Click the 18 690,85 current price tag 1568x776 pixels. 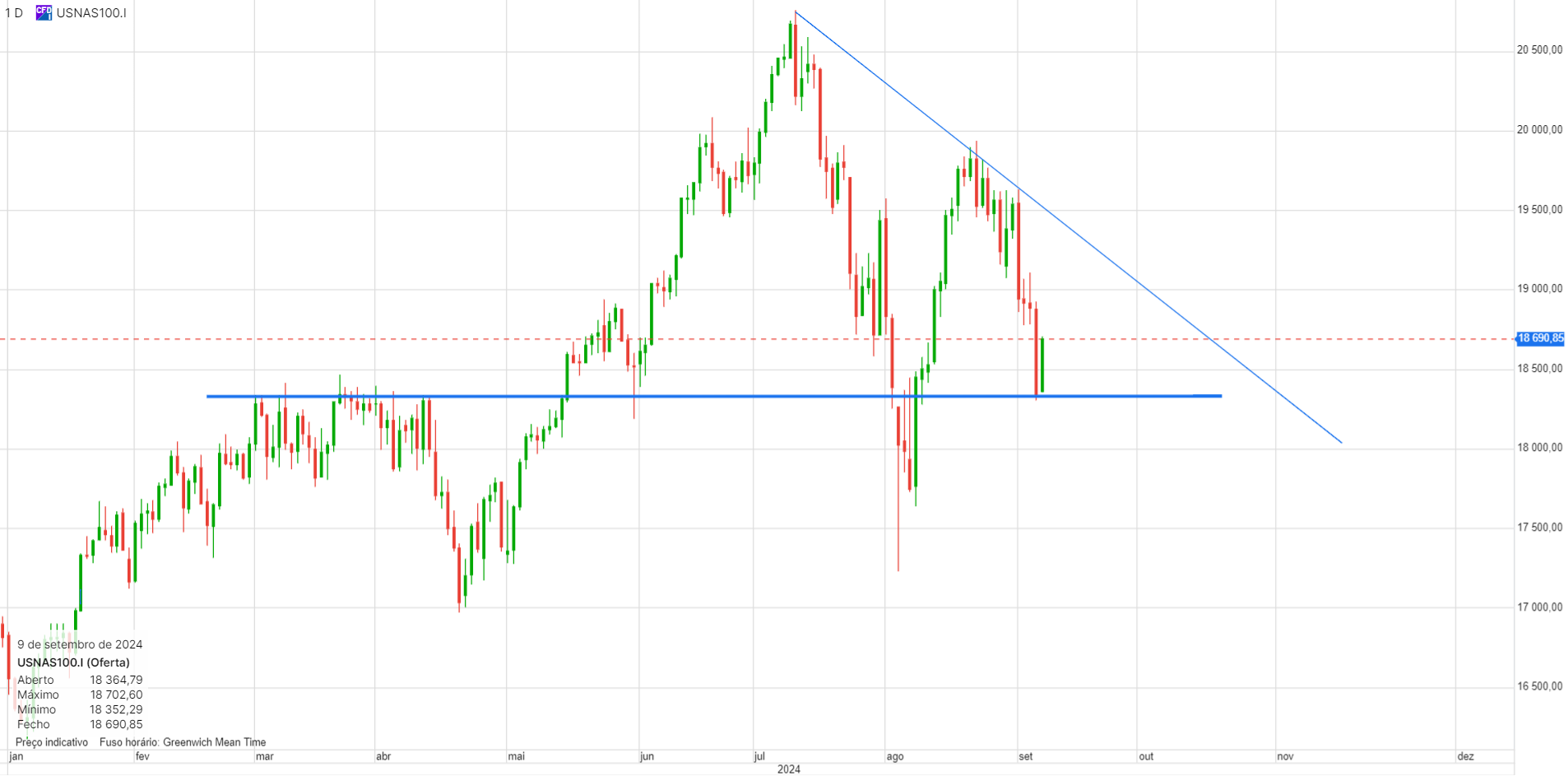(1540, 338)
